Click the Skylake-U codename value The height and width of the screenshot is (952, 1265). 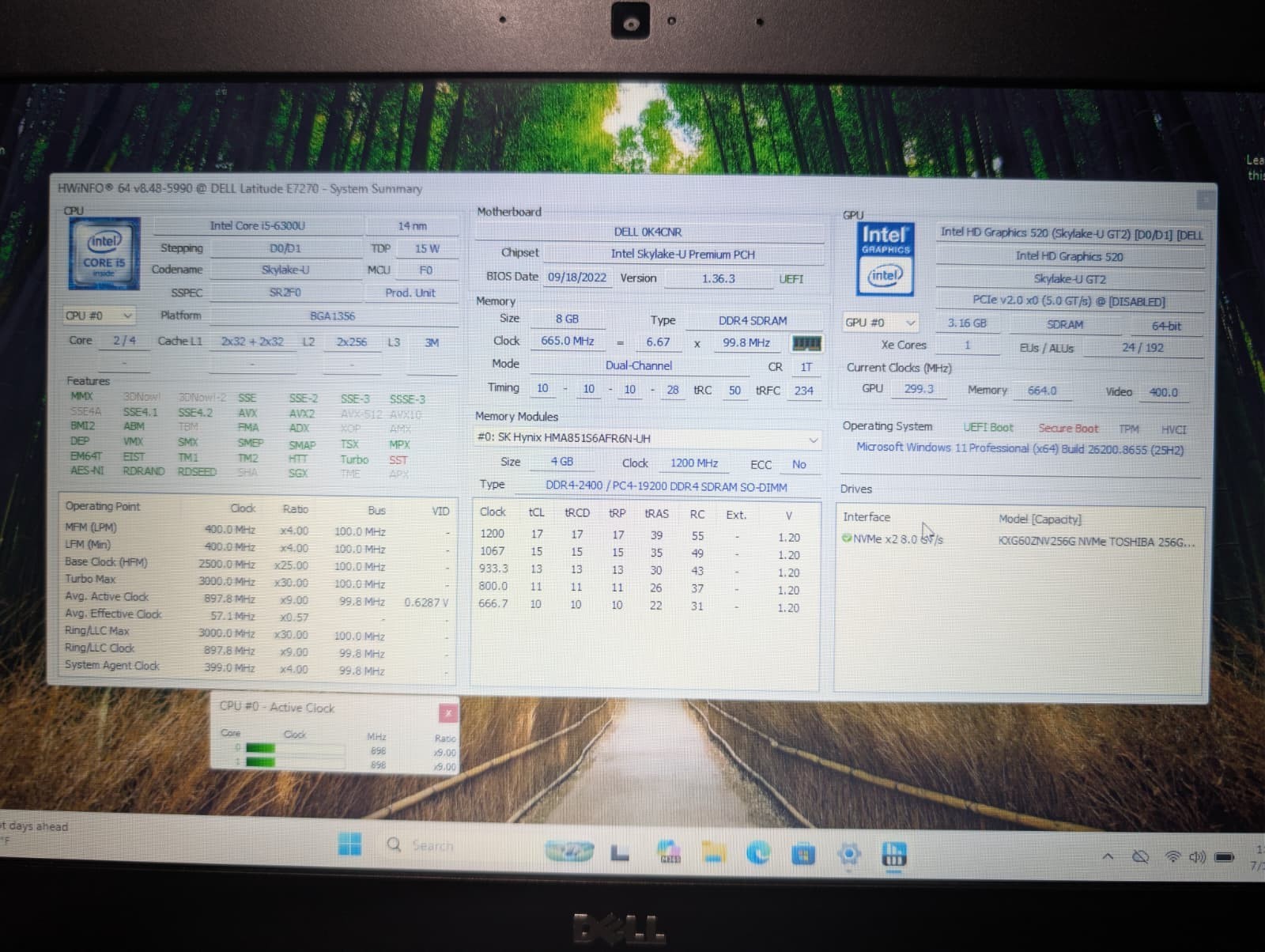285,270
